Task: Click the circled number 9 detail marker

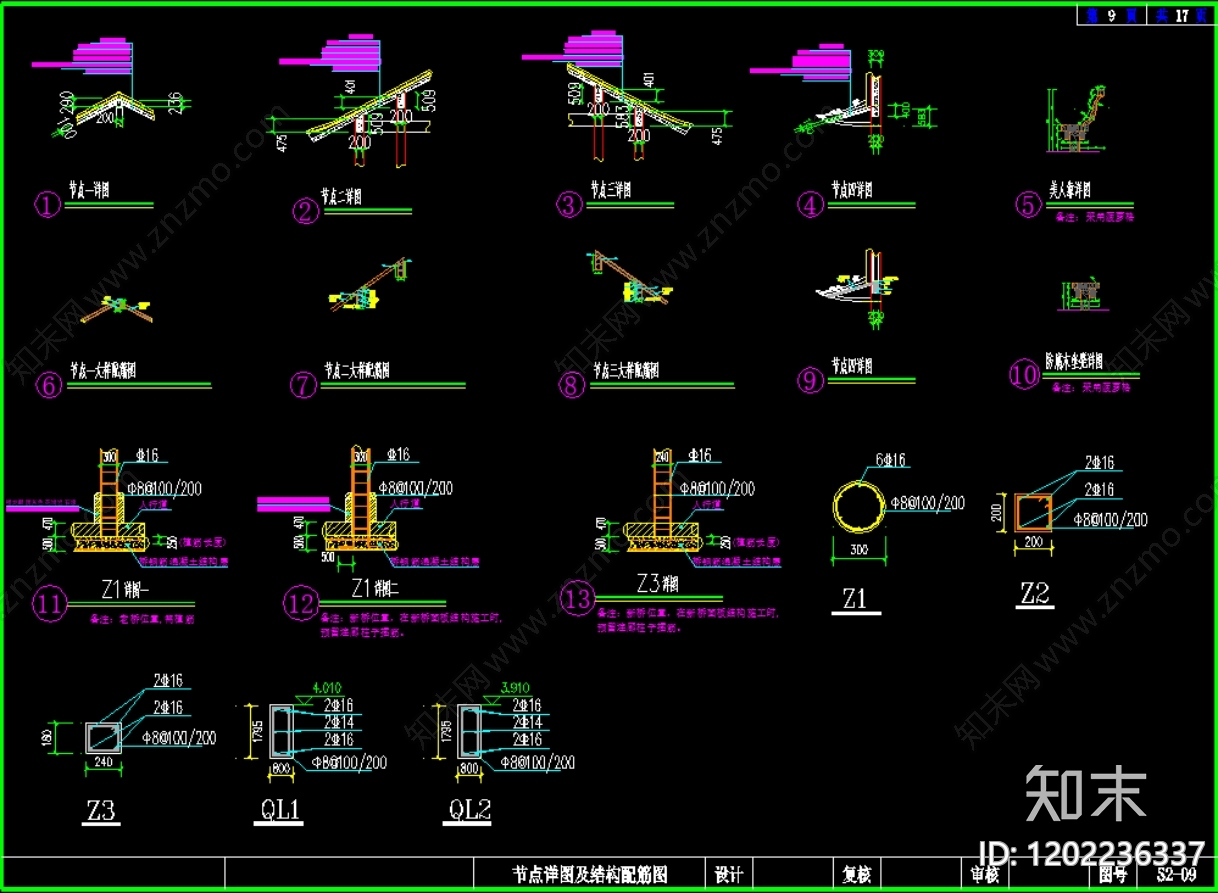Action: point(810,379)
